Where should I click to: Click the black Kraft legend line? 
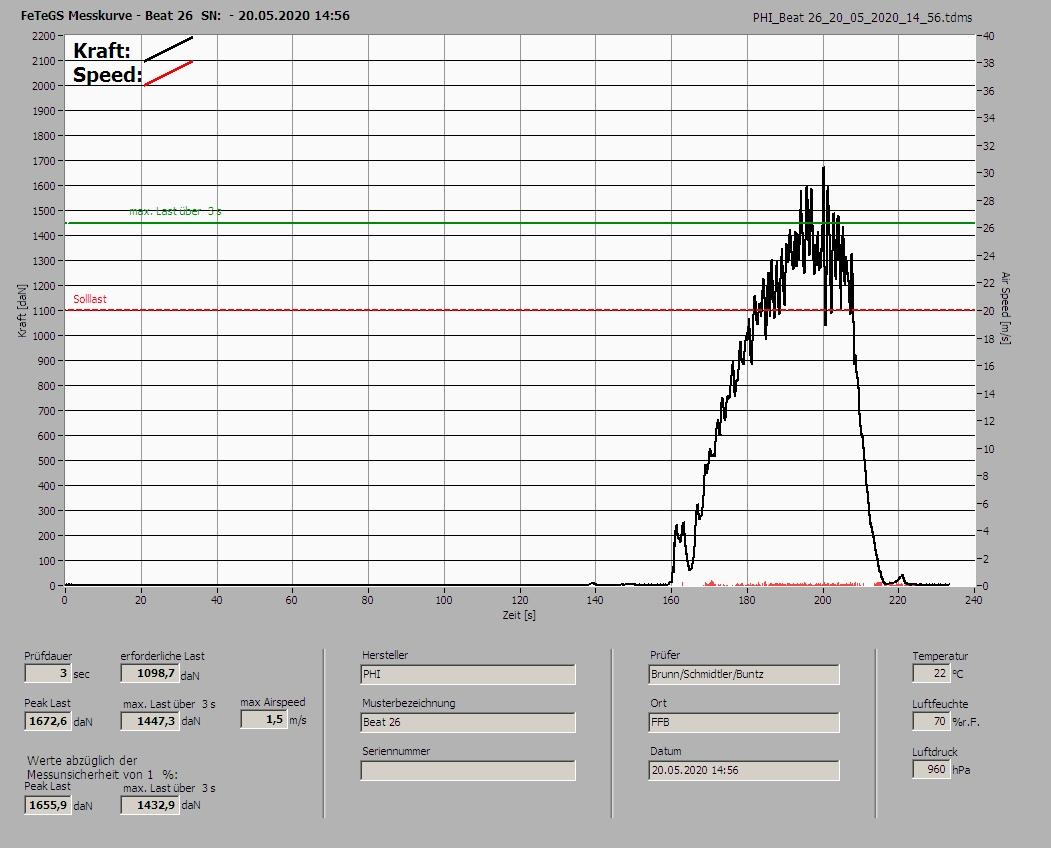(168, 49)
